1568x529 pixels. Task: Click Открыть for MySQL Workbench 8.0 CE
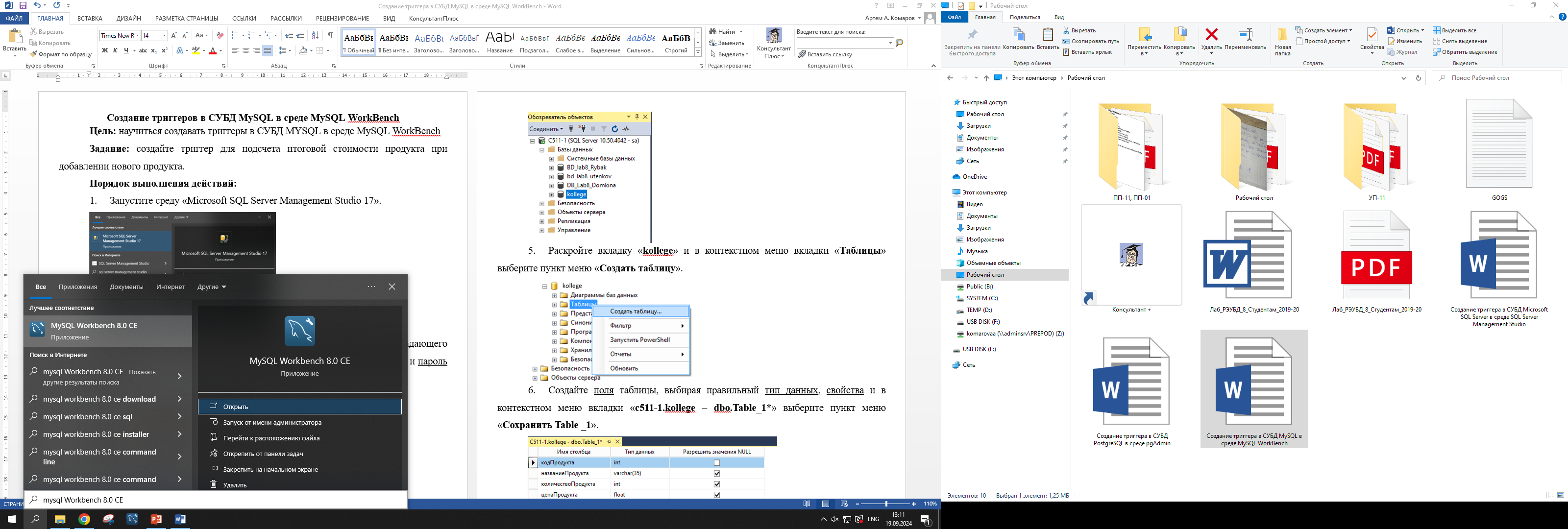[x=299, y=407]
